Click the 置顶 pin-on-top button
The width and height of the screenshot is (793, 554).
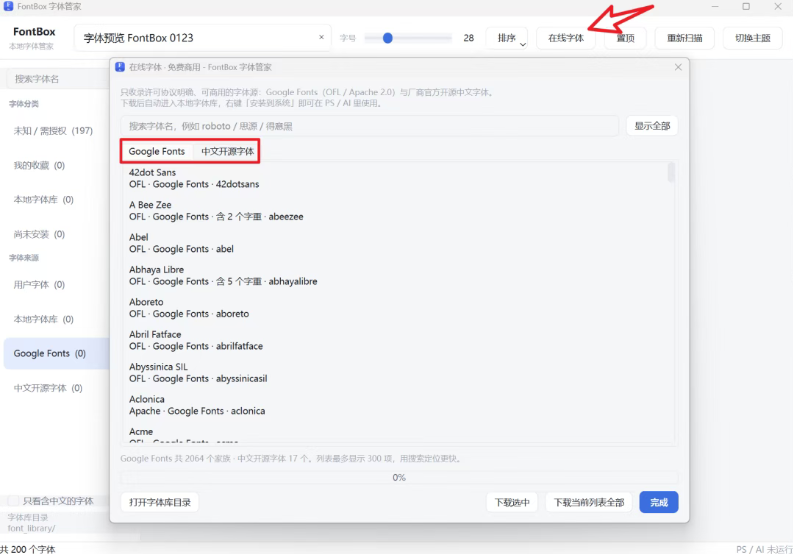(x=626, y=38)
